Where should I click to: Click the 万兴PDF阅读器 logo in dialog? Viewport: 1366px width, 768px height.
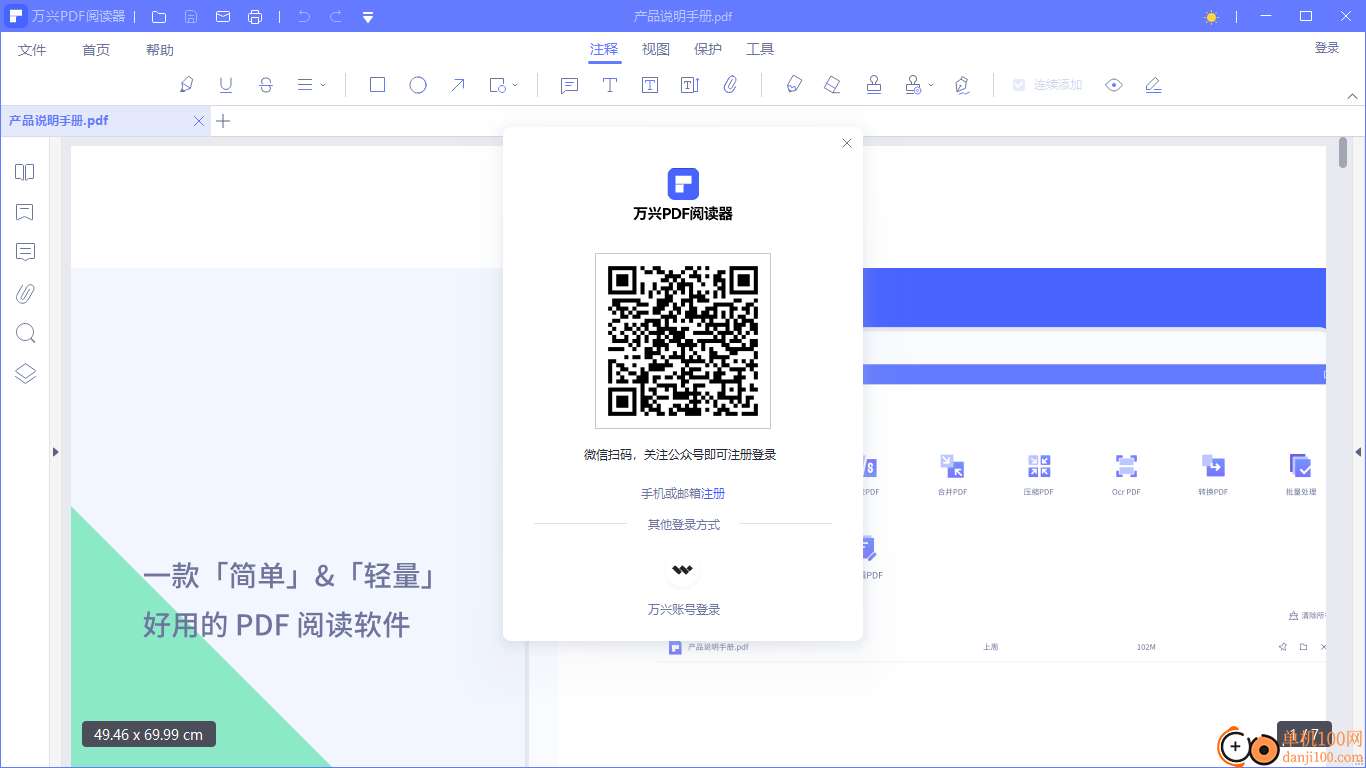683,184
